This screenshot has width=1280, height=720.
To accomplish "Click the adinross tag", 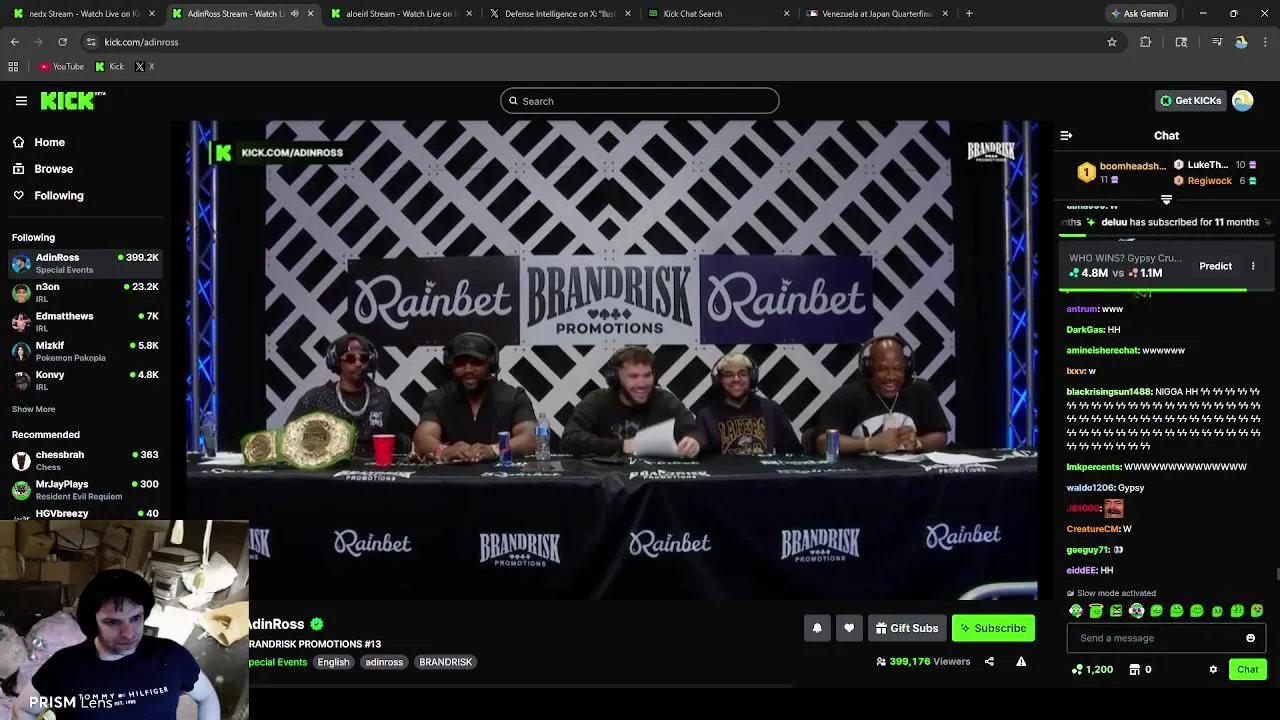I will tap(384, 662).
